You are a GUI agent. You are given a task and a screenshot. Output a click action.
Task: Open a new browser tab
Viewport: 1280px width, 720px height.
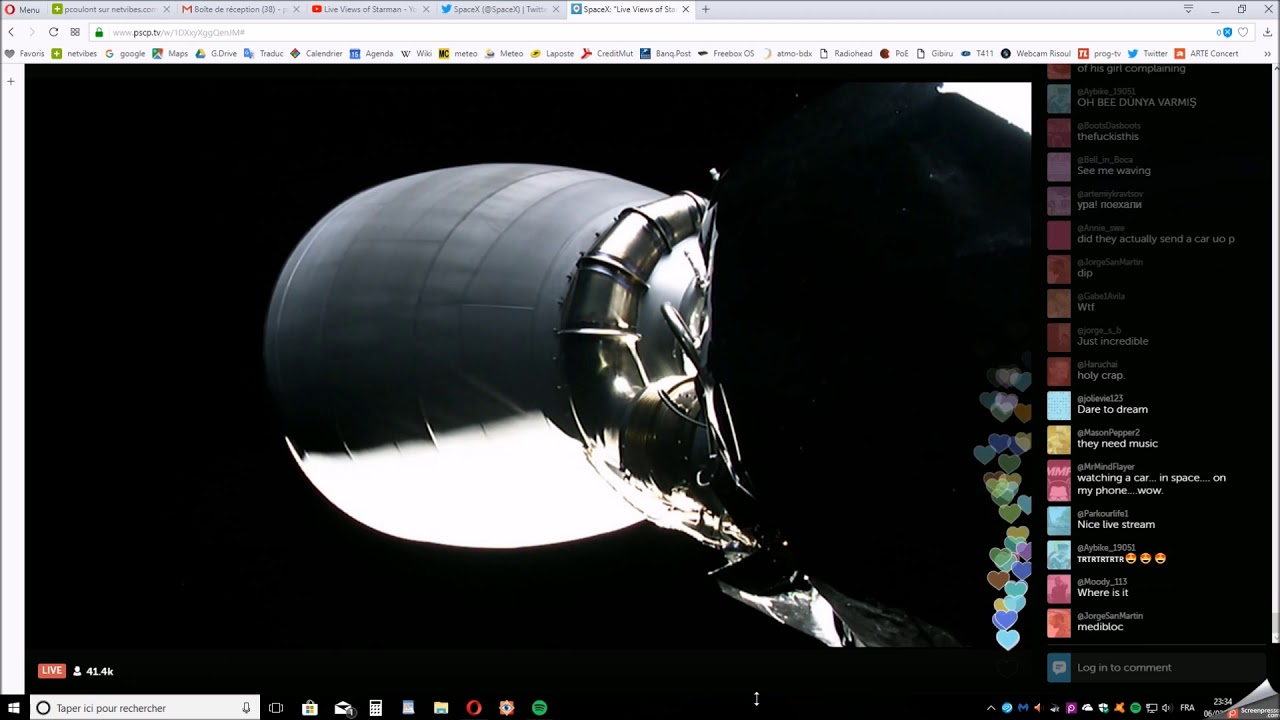coord(706,9)
